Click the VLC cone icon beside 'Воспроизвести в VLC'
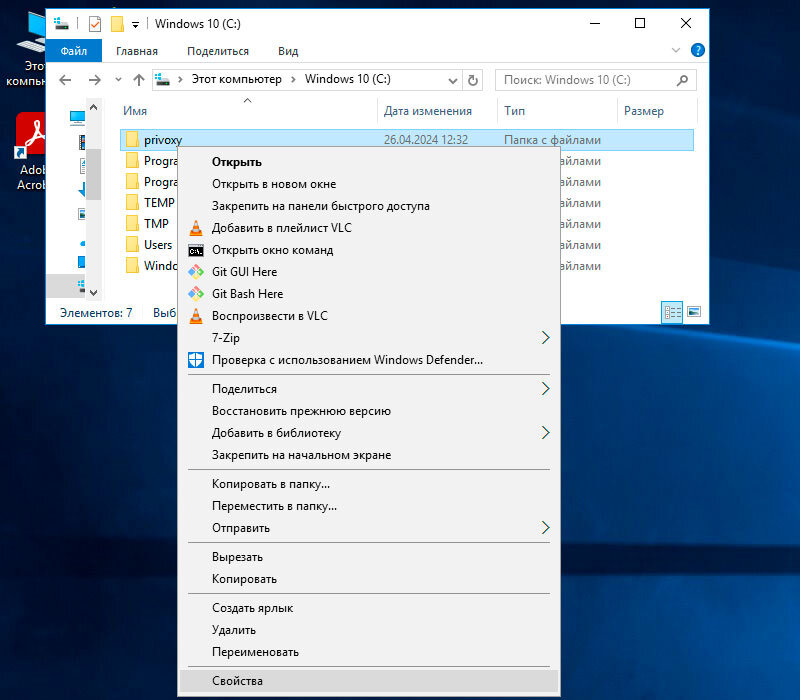 [196, 316]
